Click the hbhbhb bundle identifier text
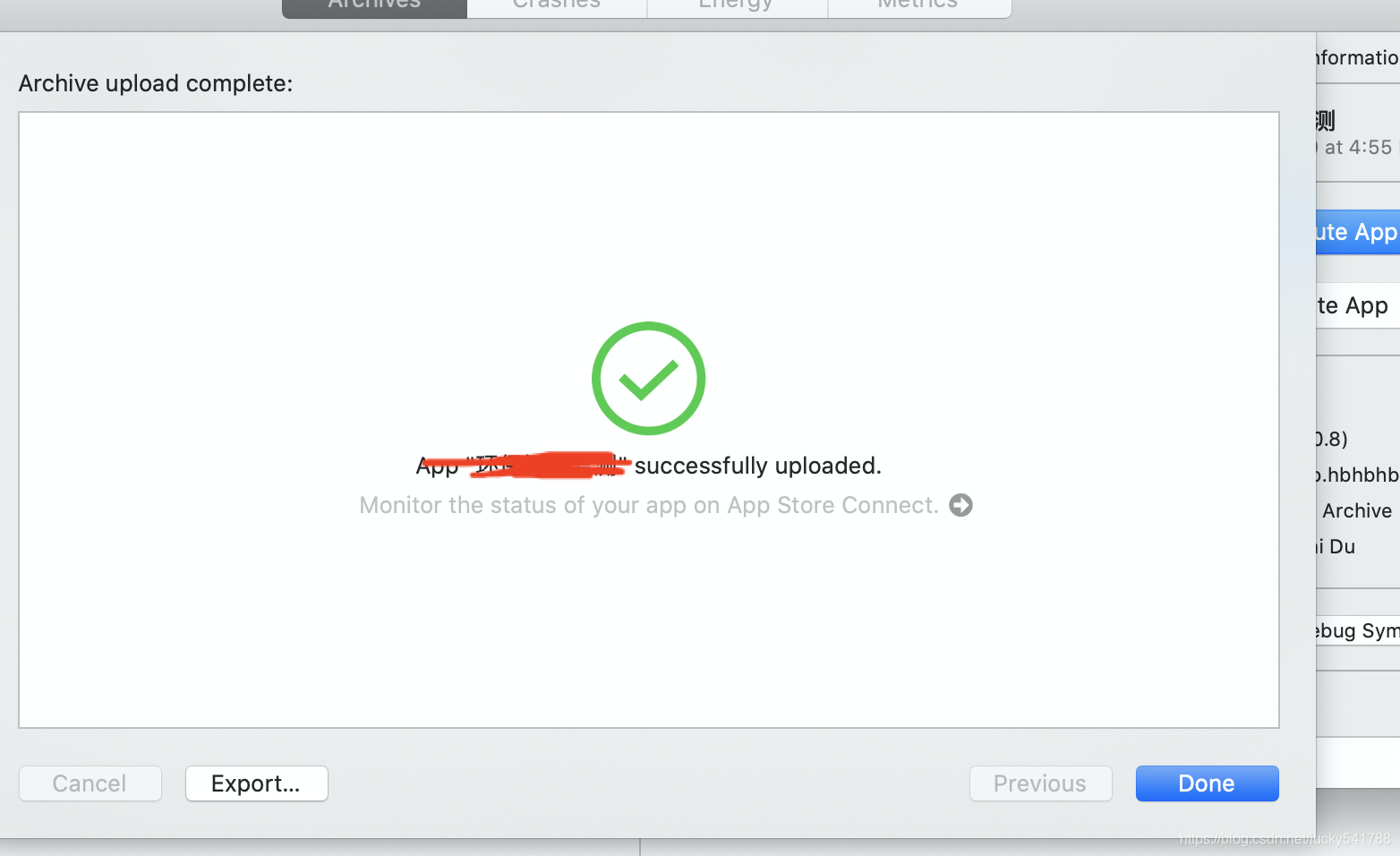 click(1358, 475)
